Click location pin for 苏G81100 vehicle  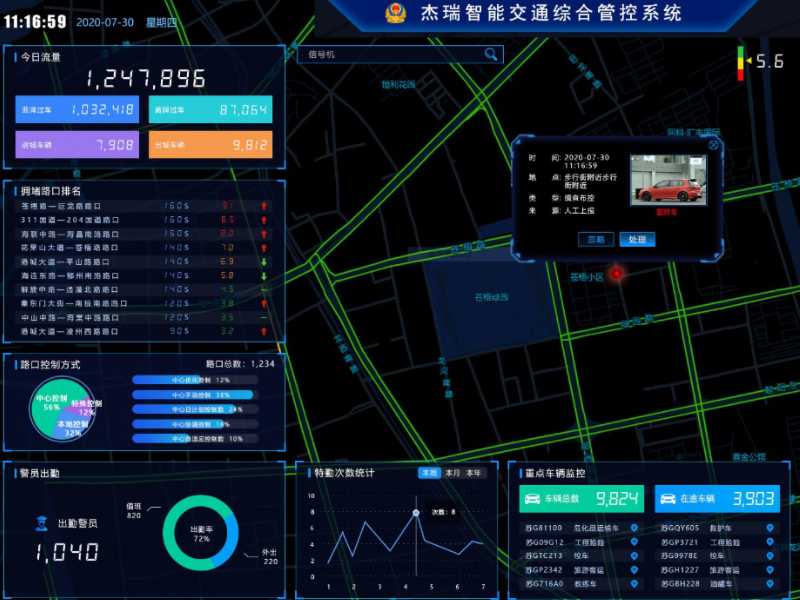pyautogui.click(x=633, y=527)
